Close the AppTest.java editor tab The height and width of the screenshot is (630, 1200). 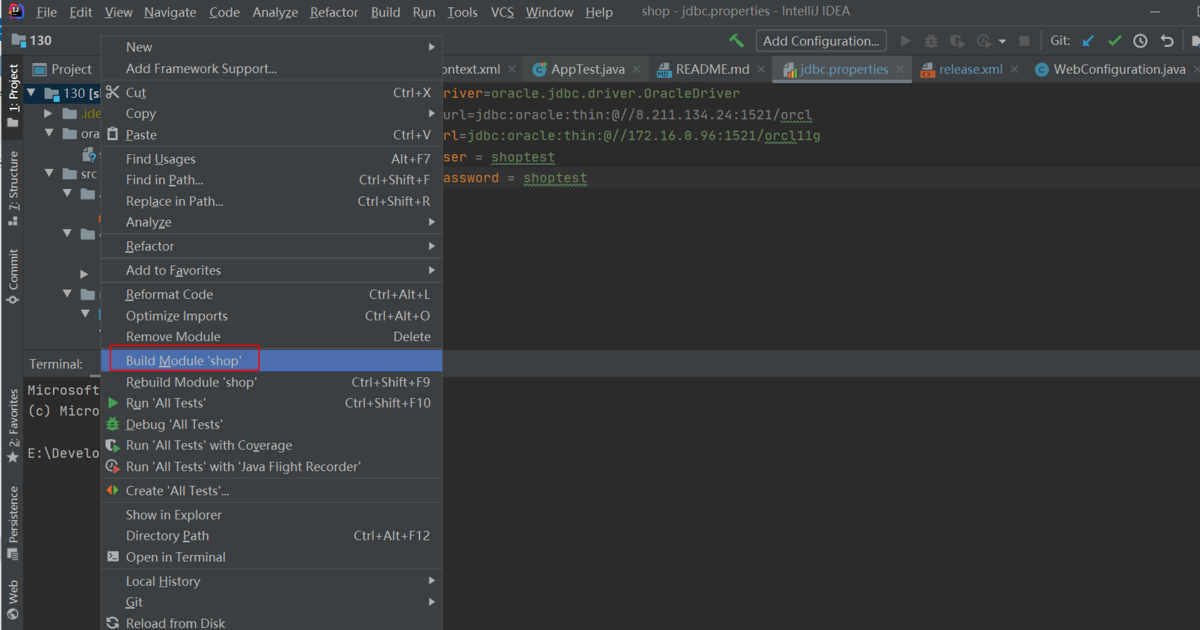click(638, 69)
